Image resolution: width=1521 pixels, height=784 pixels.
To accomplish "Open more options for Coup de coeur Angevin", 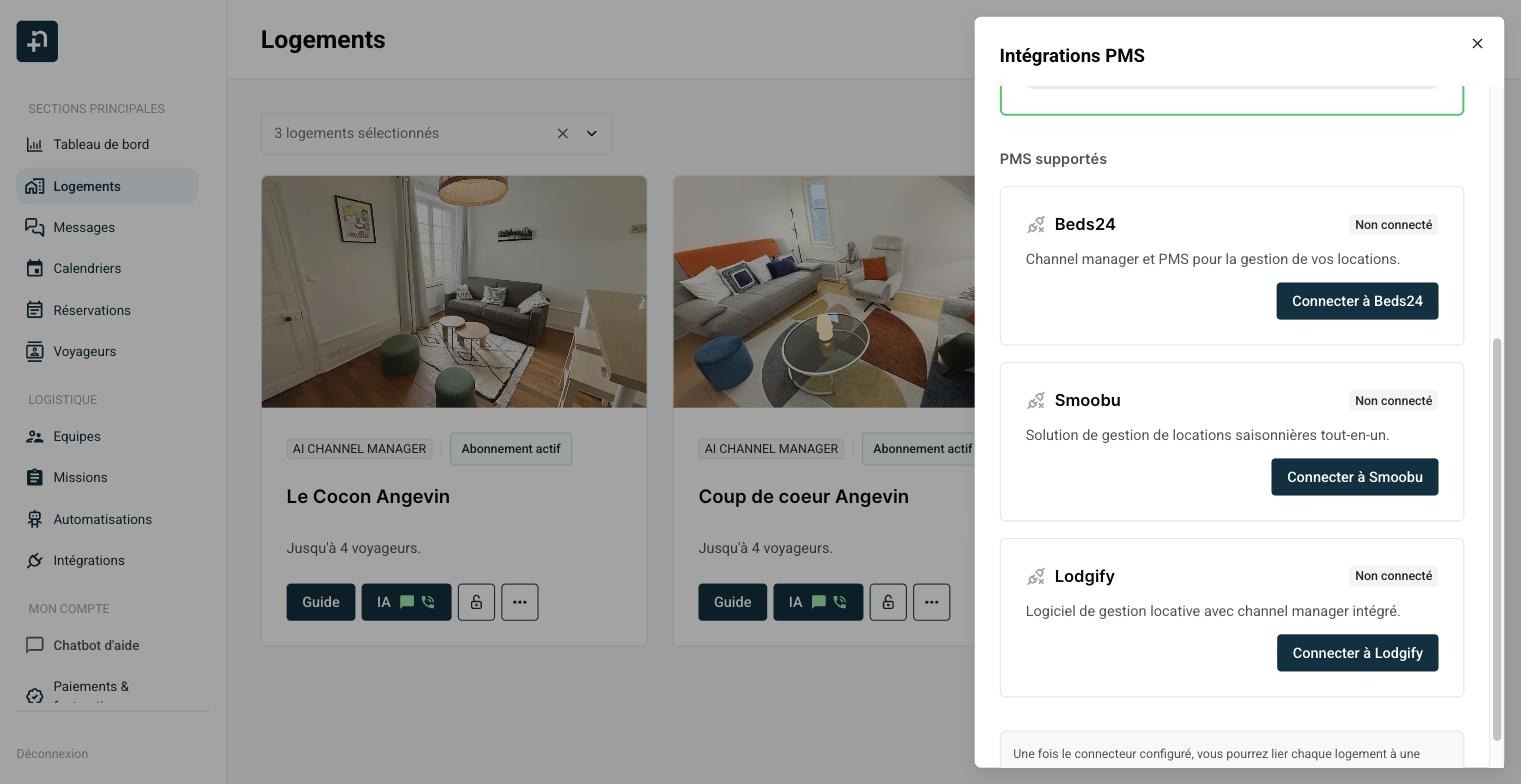I will point(932,602).
